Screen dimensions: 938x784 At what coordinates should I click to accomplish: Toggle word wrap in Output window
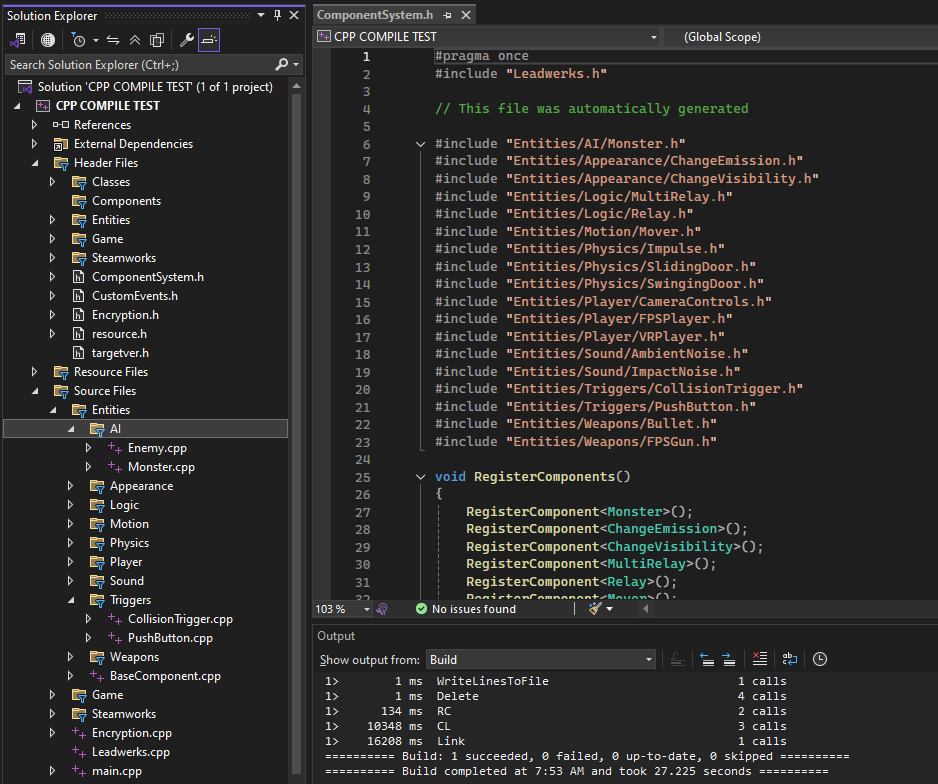(x=789, y=659)
